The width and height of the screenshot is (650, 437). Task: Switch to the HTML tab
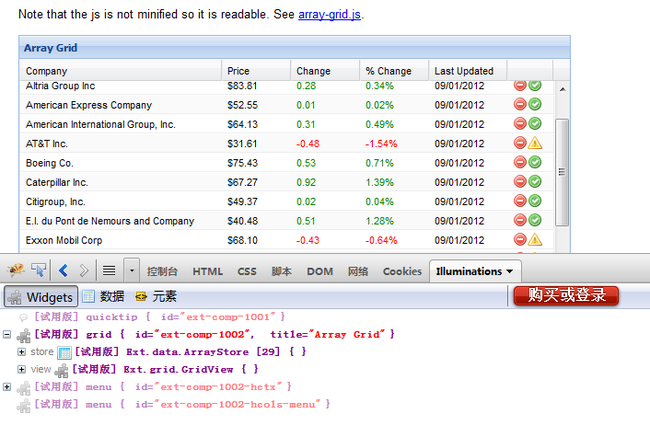[x=208, y=272]
